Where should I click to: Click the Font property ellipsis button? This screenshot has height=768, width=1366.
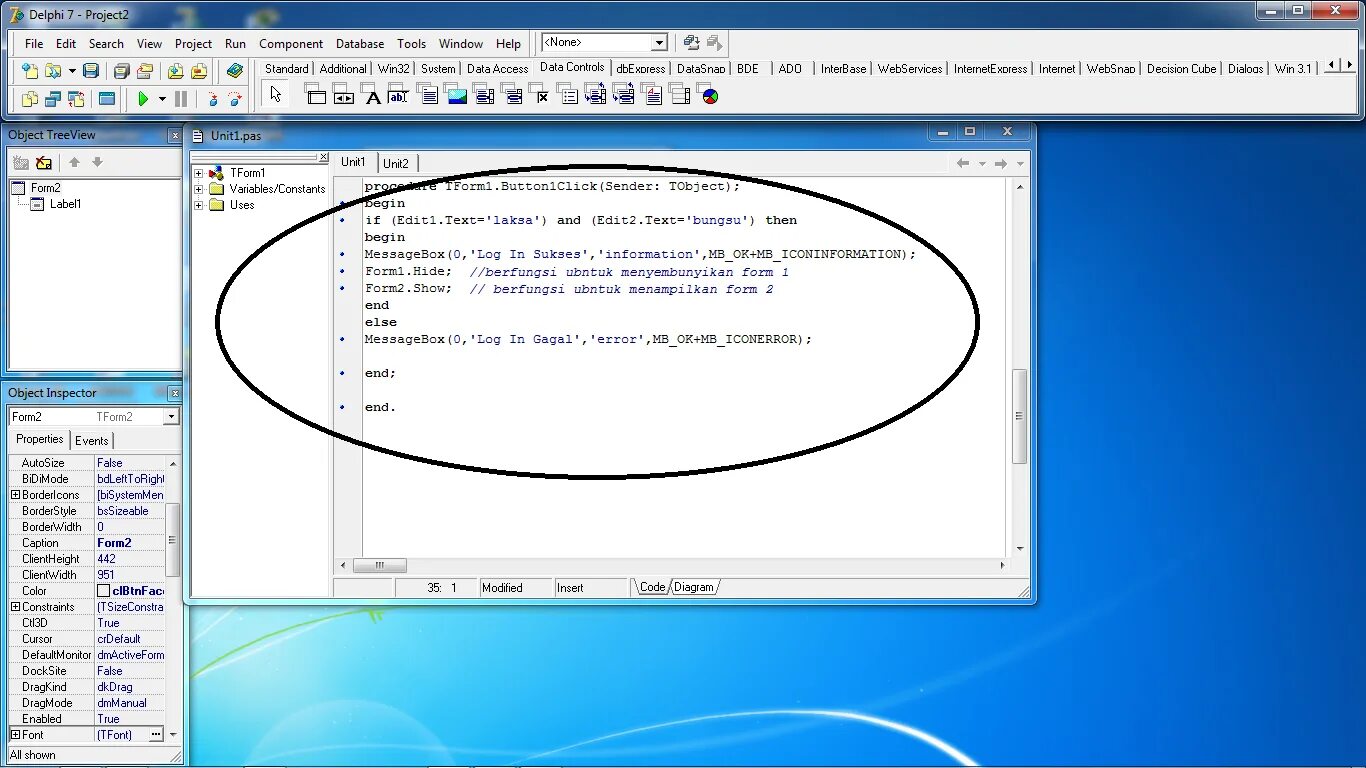point(156,735)
